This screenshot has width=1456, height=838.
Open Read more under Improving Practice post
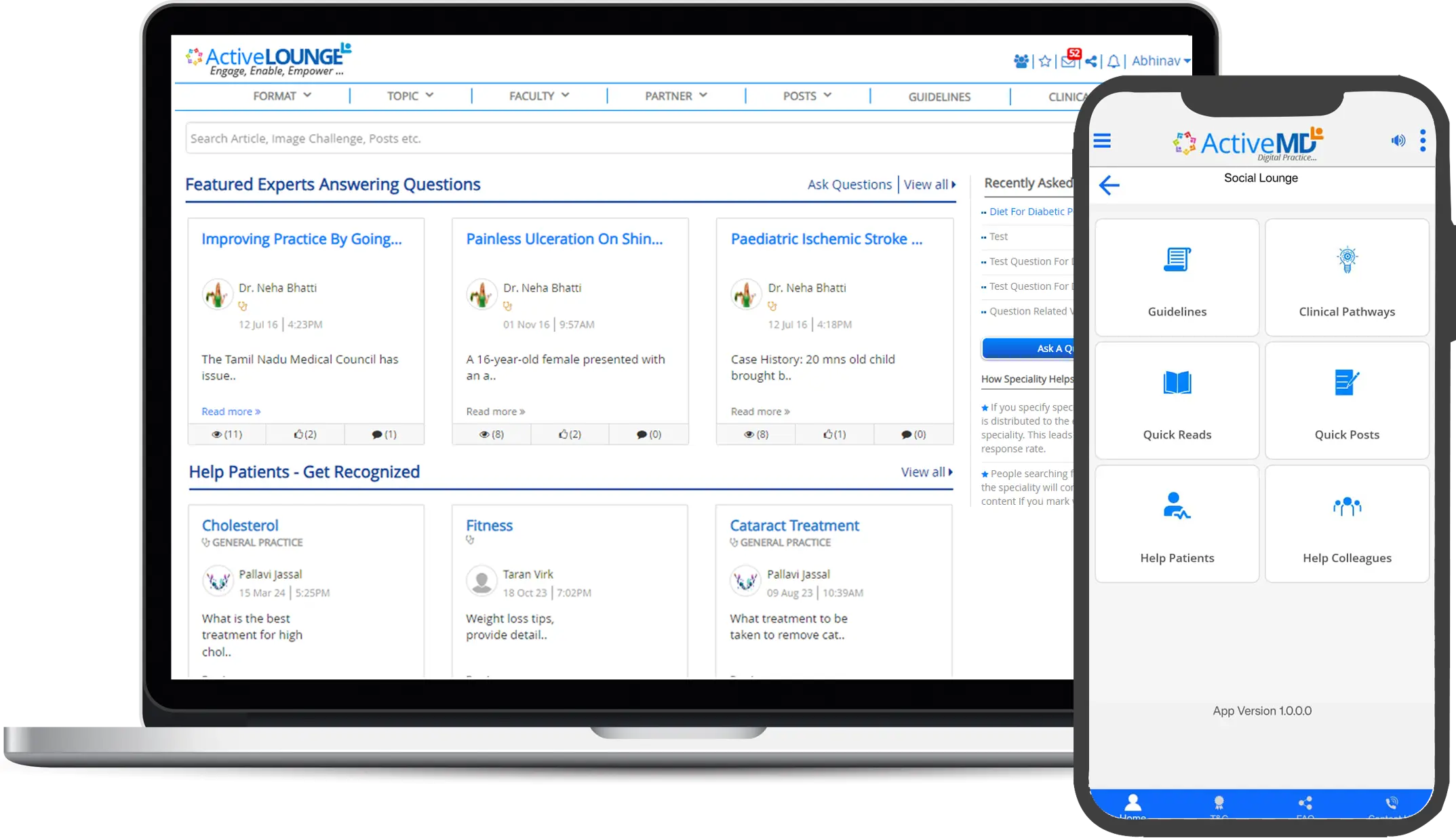[231, 411]
